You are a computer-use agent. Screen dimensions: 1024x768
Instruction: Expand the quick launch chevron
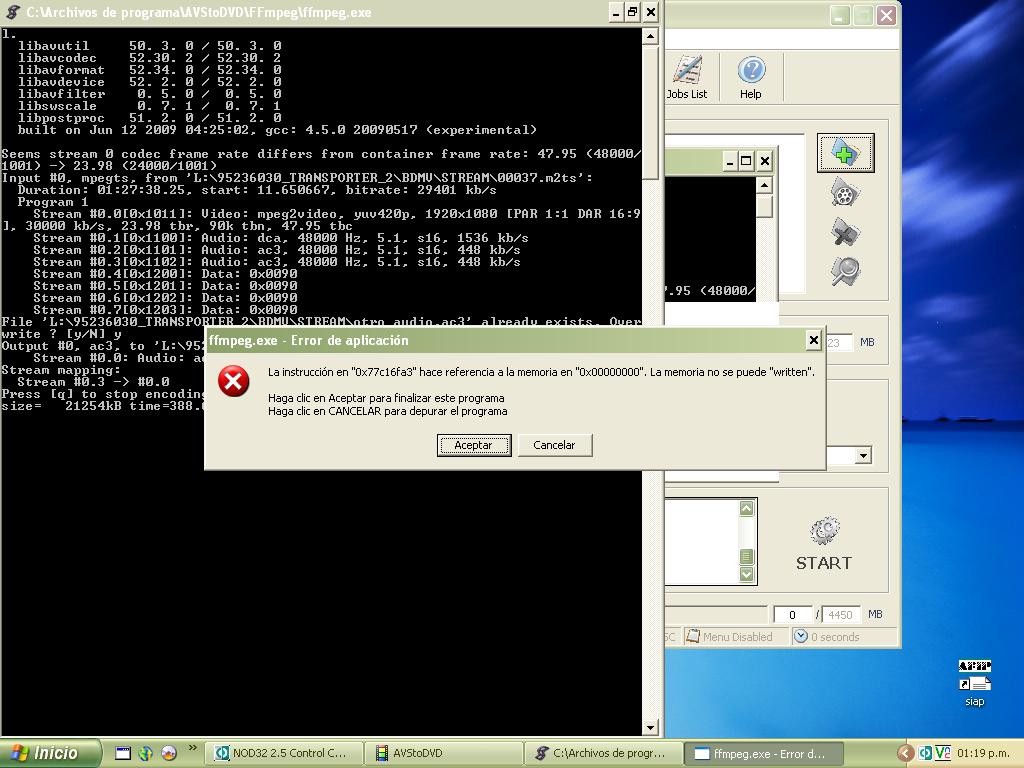(x=192, y=748)
